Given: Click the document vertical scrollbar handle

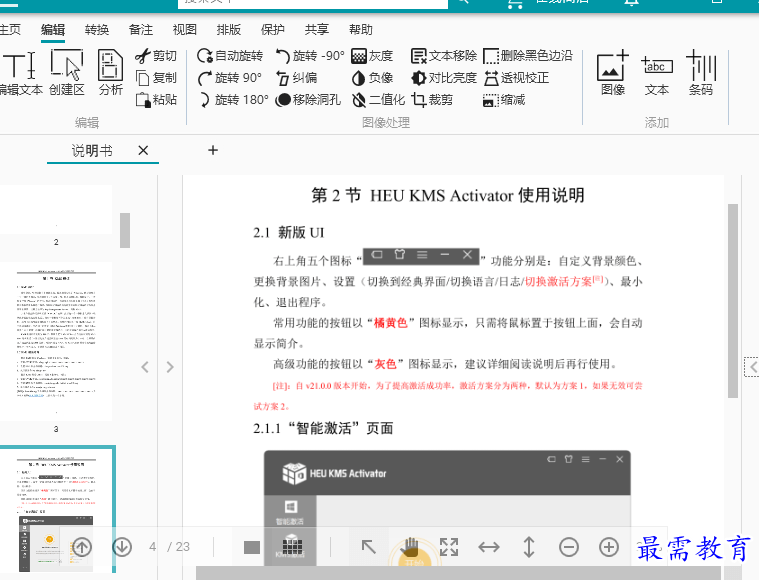Looking at the screenshot, I should pos(733,301).
